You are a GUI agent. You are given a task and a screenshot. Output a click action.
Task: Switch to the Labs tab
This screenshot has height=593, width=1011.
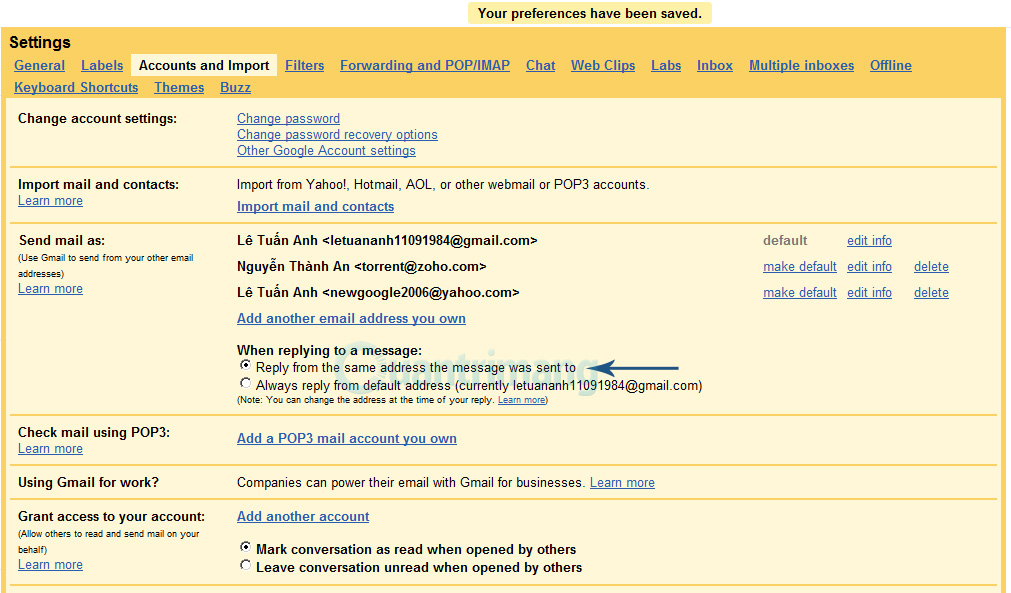click(x=665, y=65)
